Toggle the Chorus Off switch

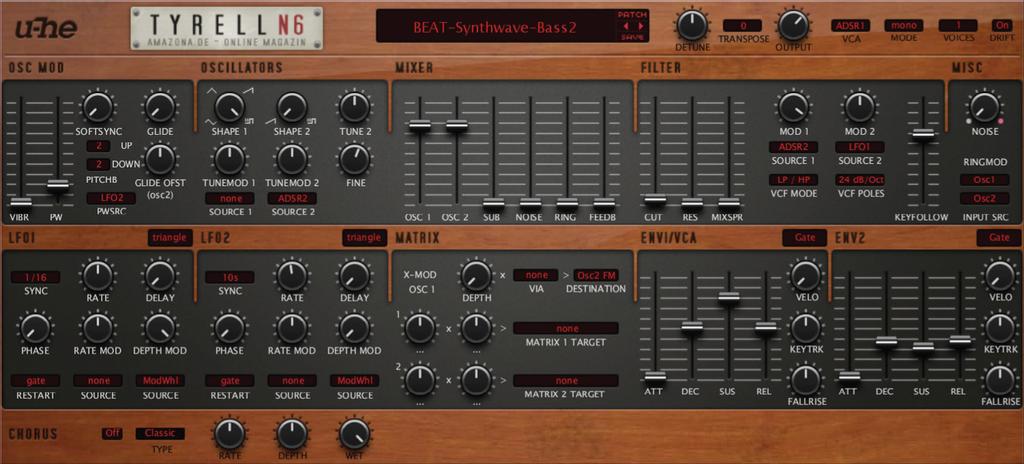[x=112, y=433]
